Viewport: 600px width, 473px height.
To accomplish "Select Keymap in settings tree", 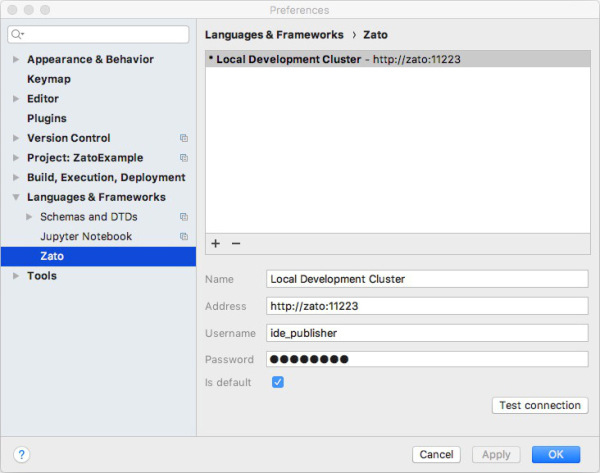I will point(49,79).
